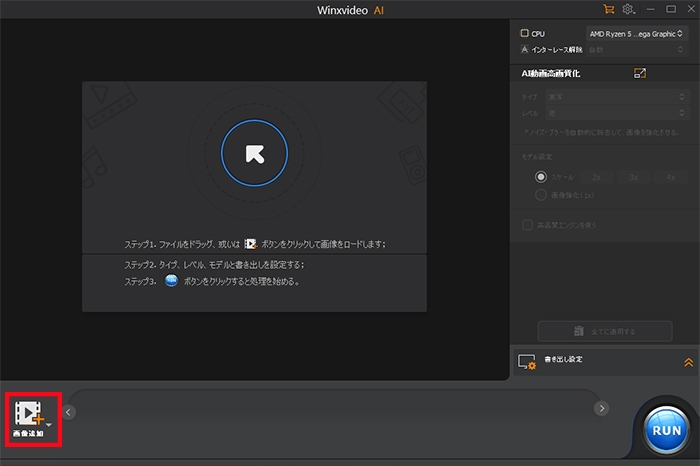Select the image enhance (1x) radio button
700x466 pixels.
tap(541, 195)
